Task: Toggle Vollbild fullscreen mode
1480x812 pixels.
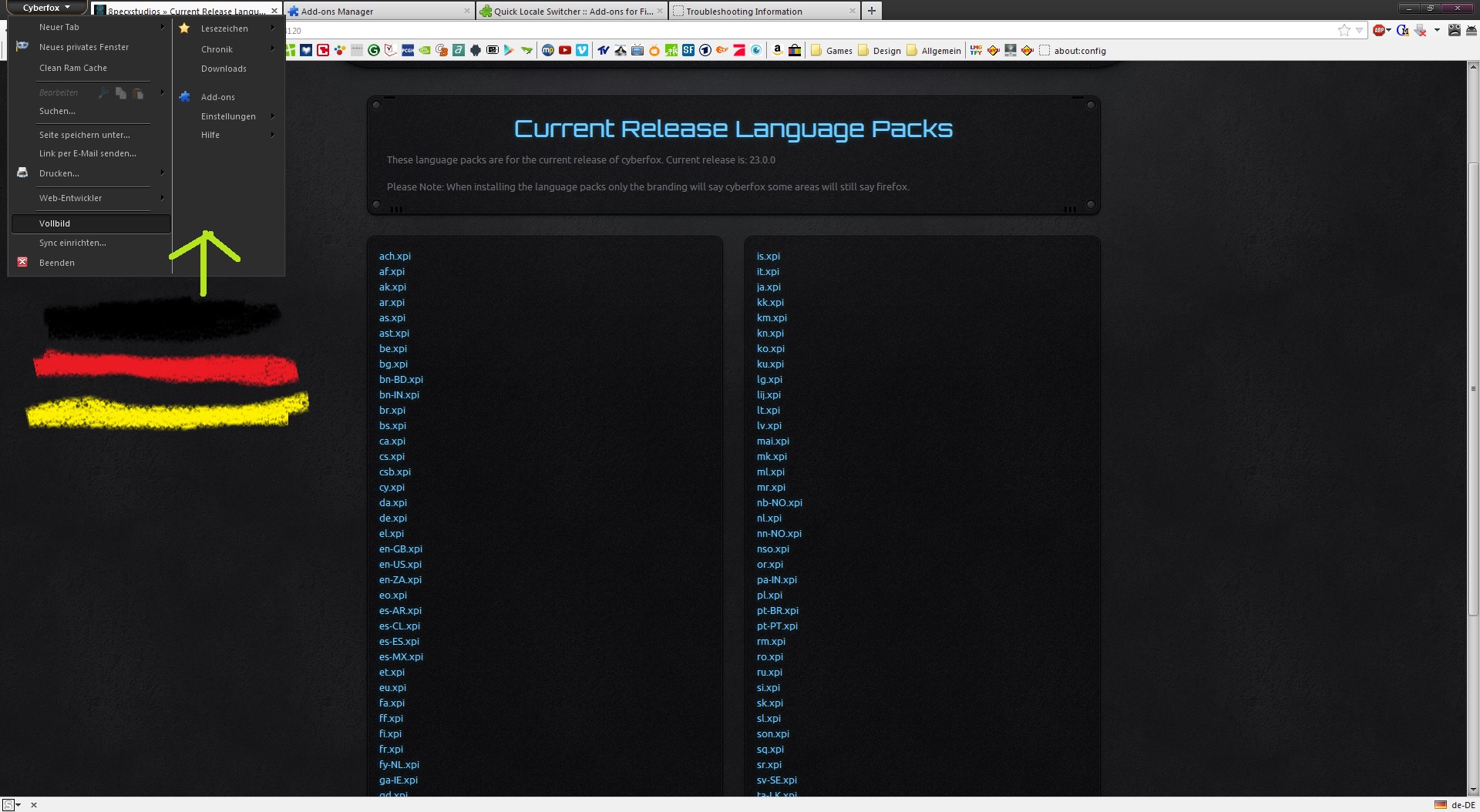Action: pos(91,223)
